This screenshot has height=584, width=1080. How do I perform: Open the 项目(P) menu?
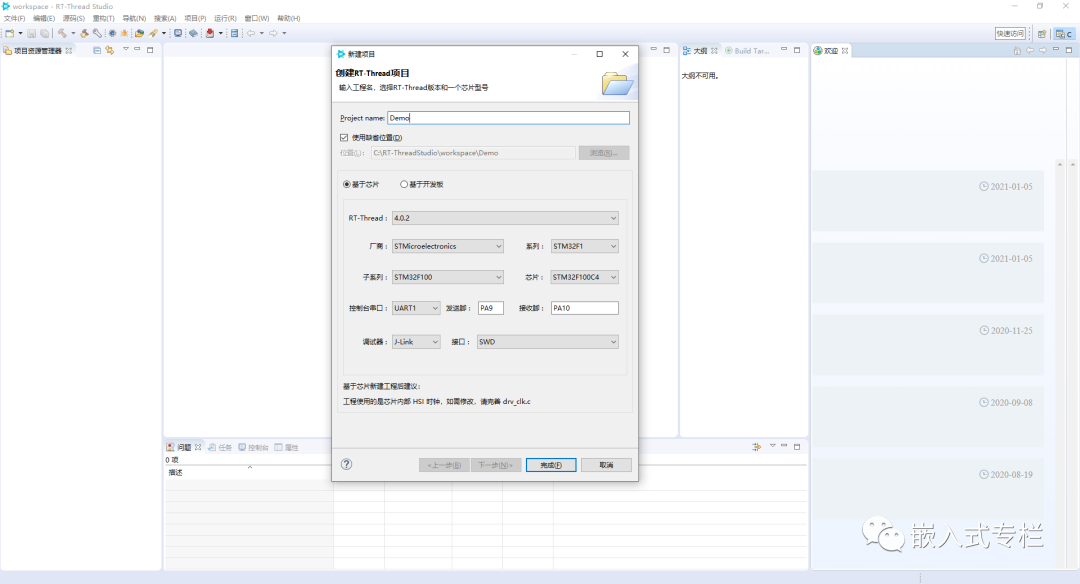195,19
